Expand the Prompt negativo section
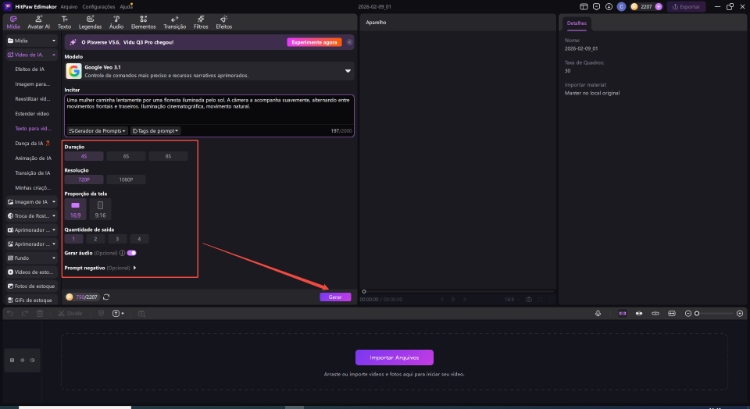This screenshot has width=750, height=409. [x=134, y=267]
